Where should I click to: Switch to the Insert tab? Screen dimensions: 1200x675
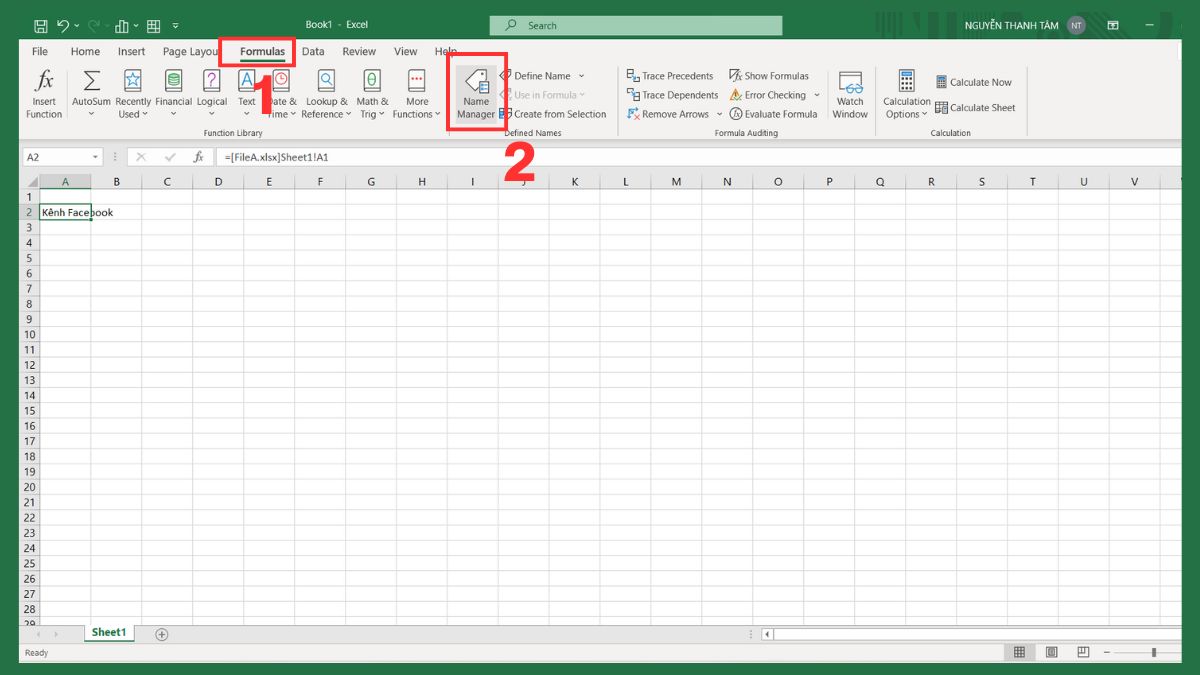[131, 51]
